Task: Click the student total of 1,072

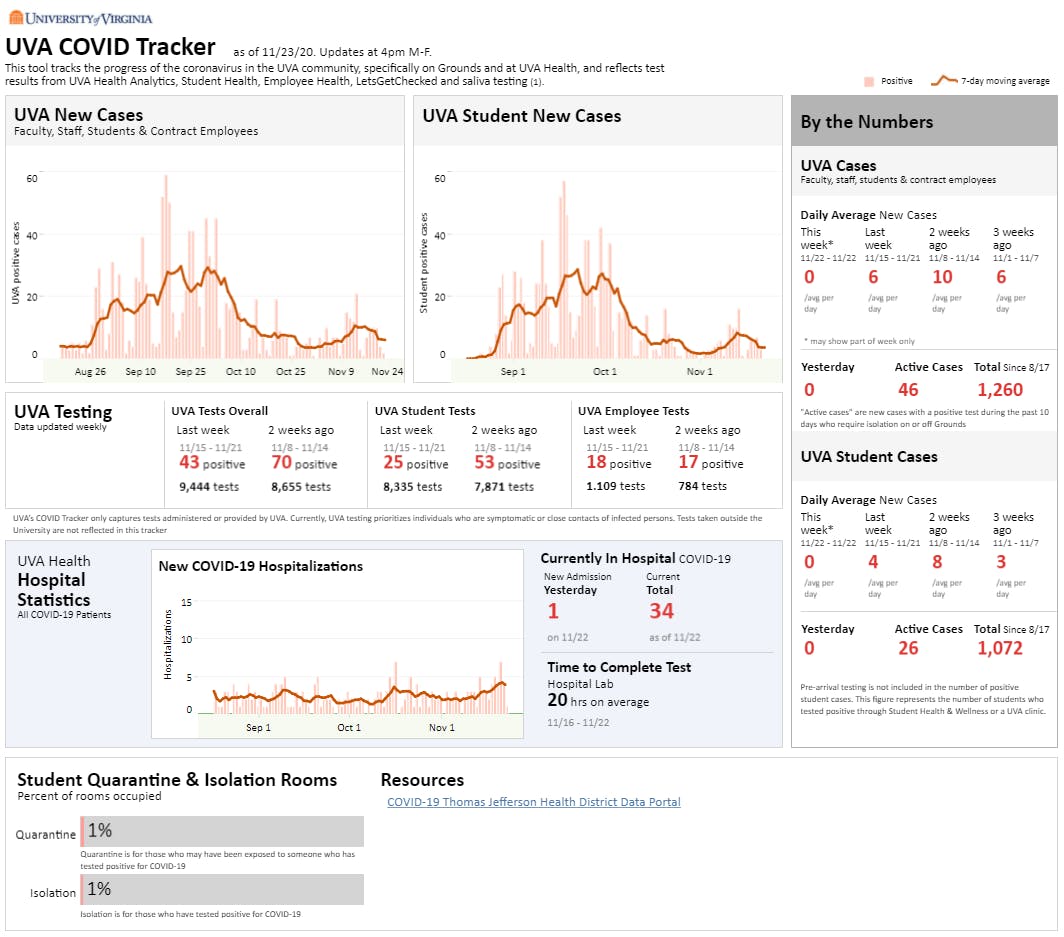Action: pos(1000,648)
